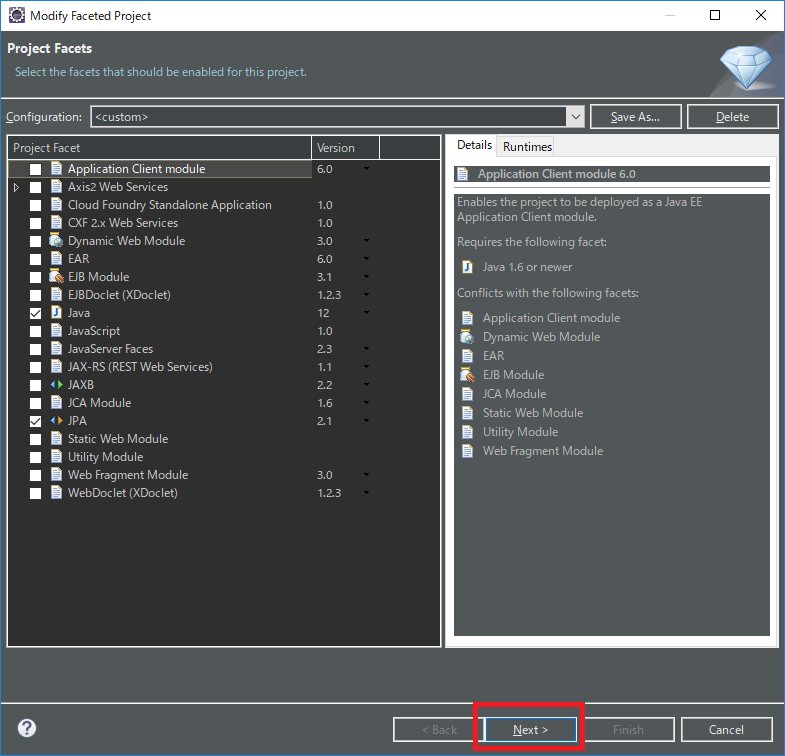Open the Java version dropdown arrow
The height and width of the screenshot is (756, 785).
366,313
